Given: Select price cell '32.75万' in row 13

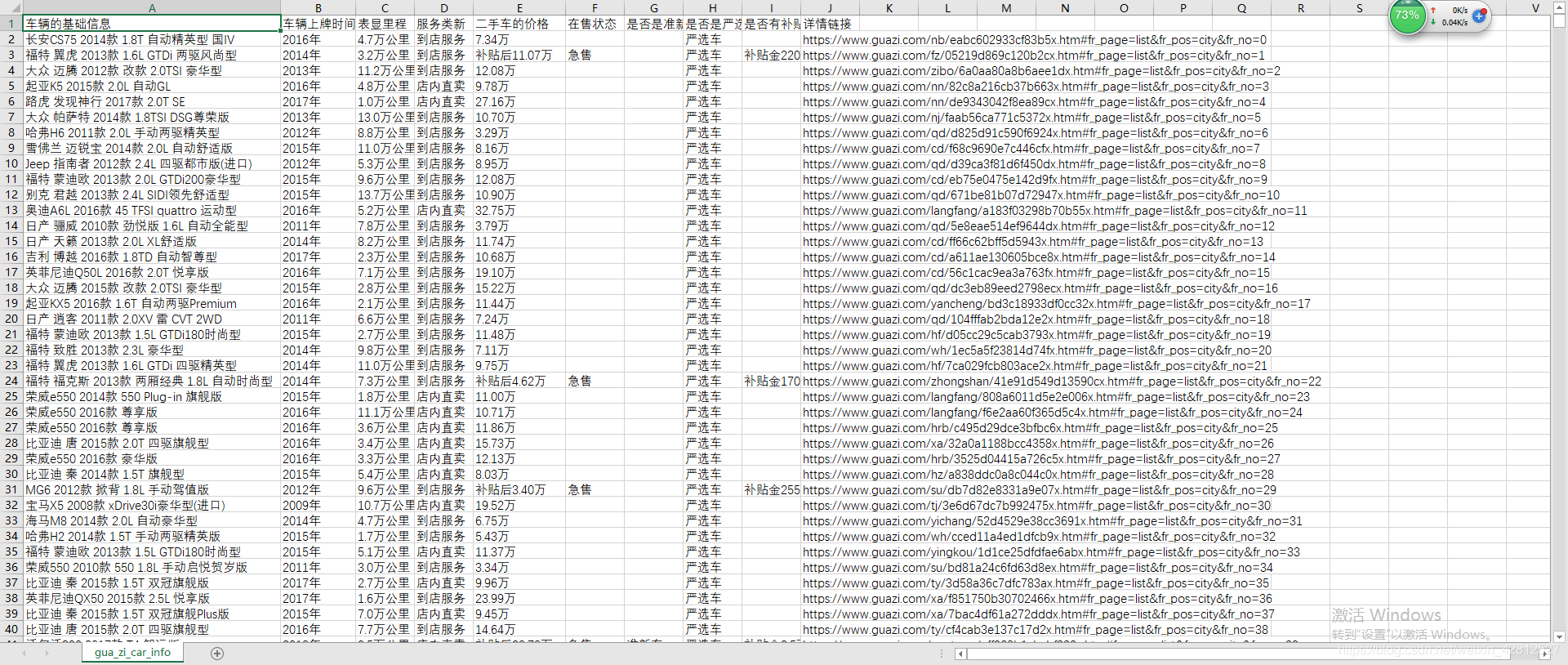Looking at the screenshot, I should (519, 210).
